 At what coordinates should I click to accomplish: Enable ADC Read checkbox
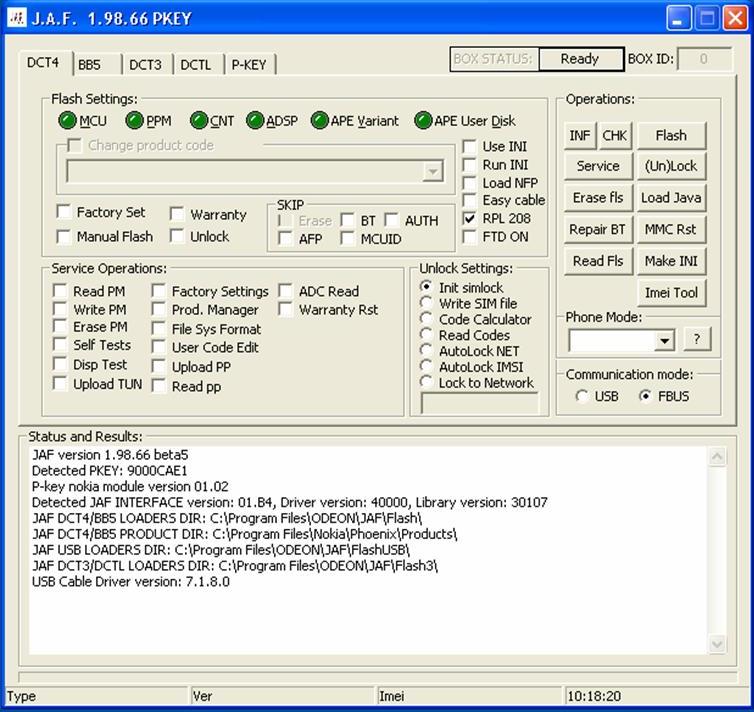[286, 291]
